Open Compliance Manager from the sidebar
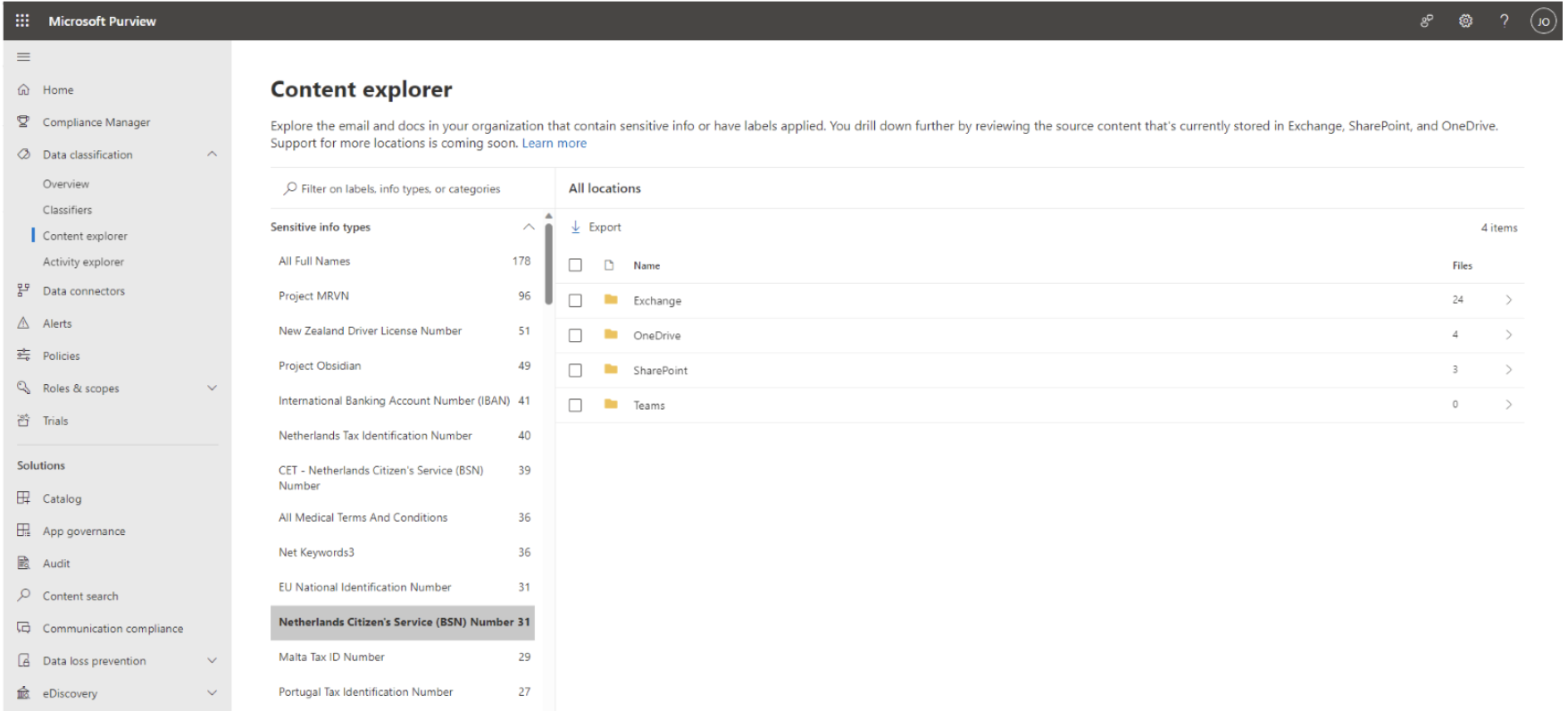The height and width of the screenshot is (711, 1568). click(96, 122)
